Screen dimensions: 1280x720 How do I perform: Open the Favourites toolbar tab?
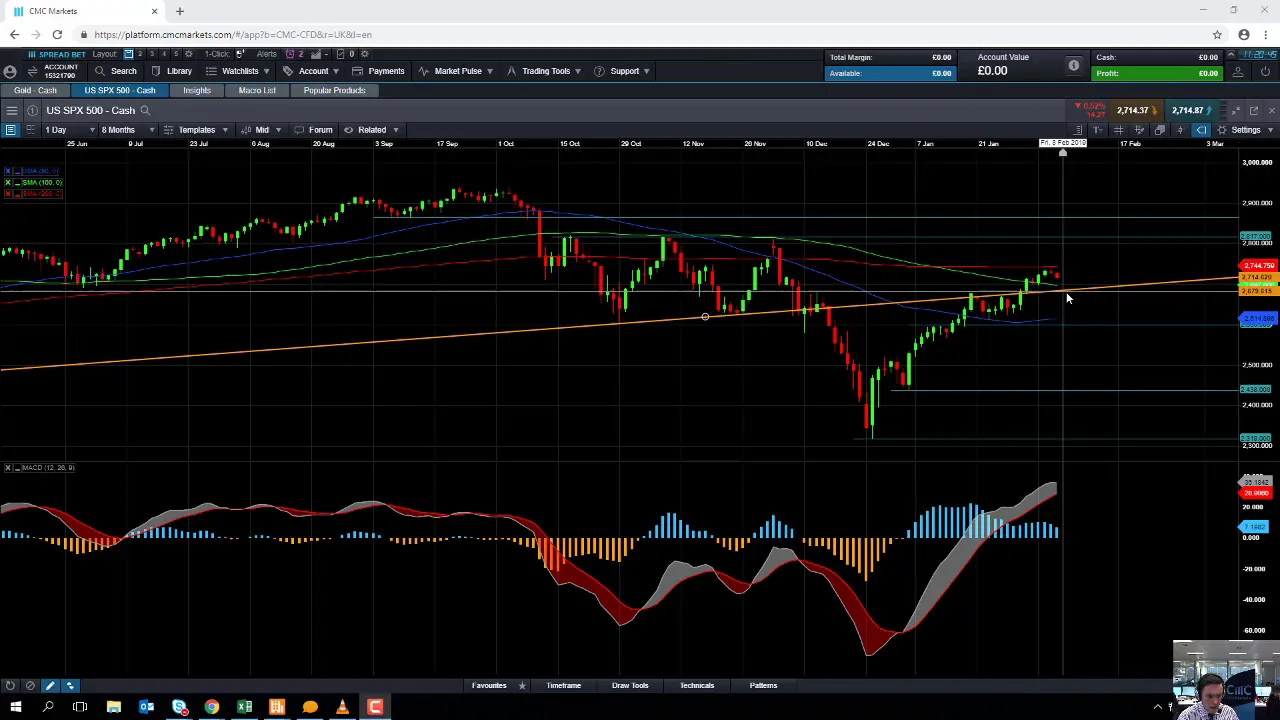click(489, 685)
